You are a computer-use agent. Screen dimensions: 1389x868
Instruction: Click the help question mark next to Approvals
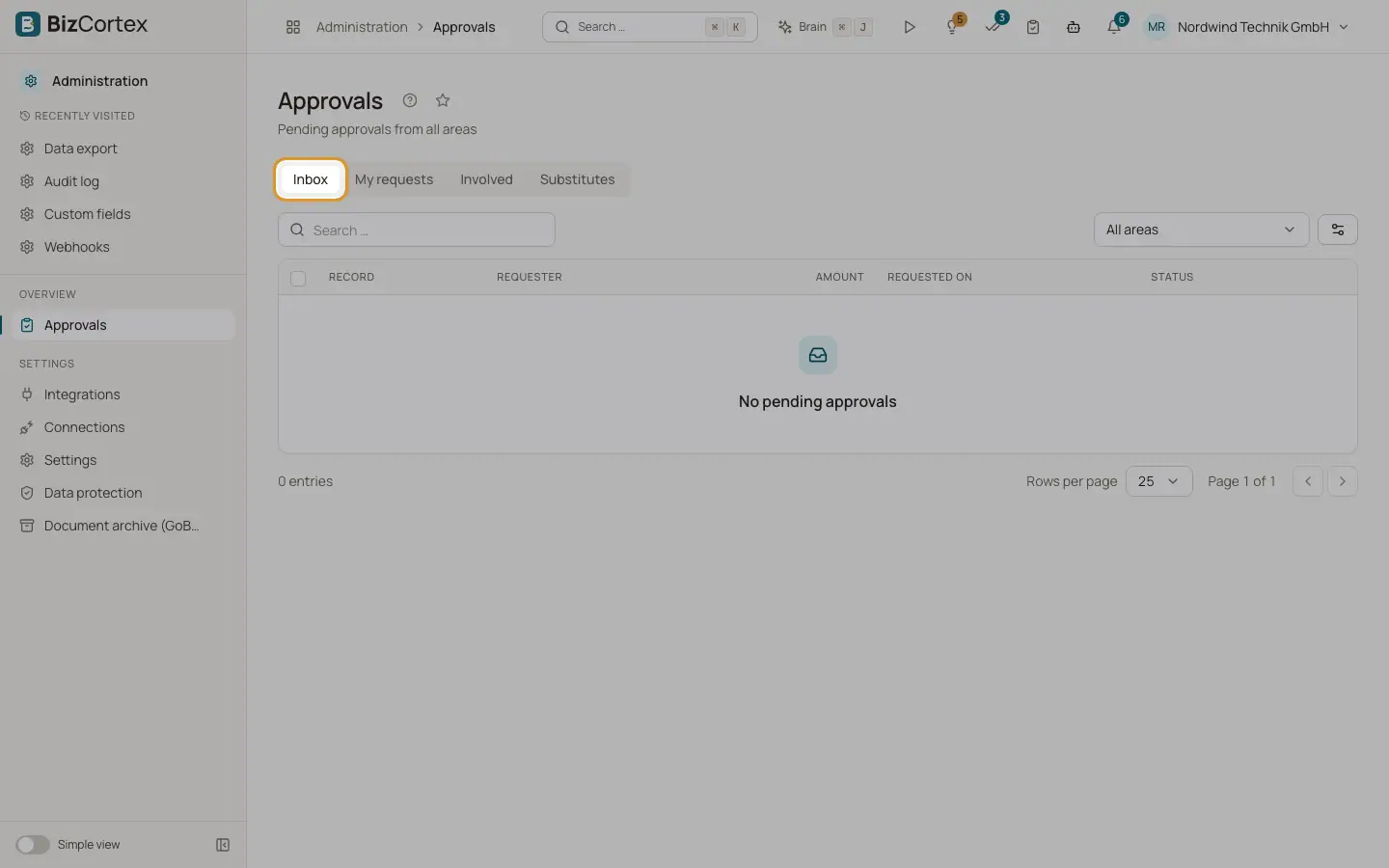410,100
